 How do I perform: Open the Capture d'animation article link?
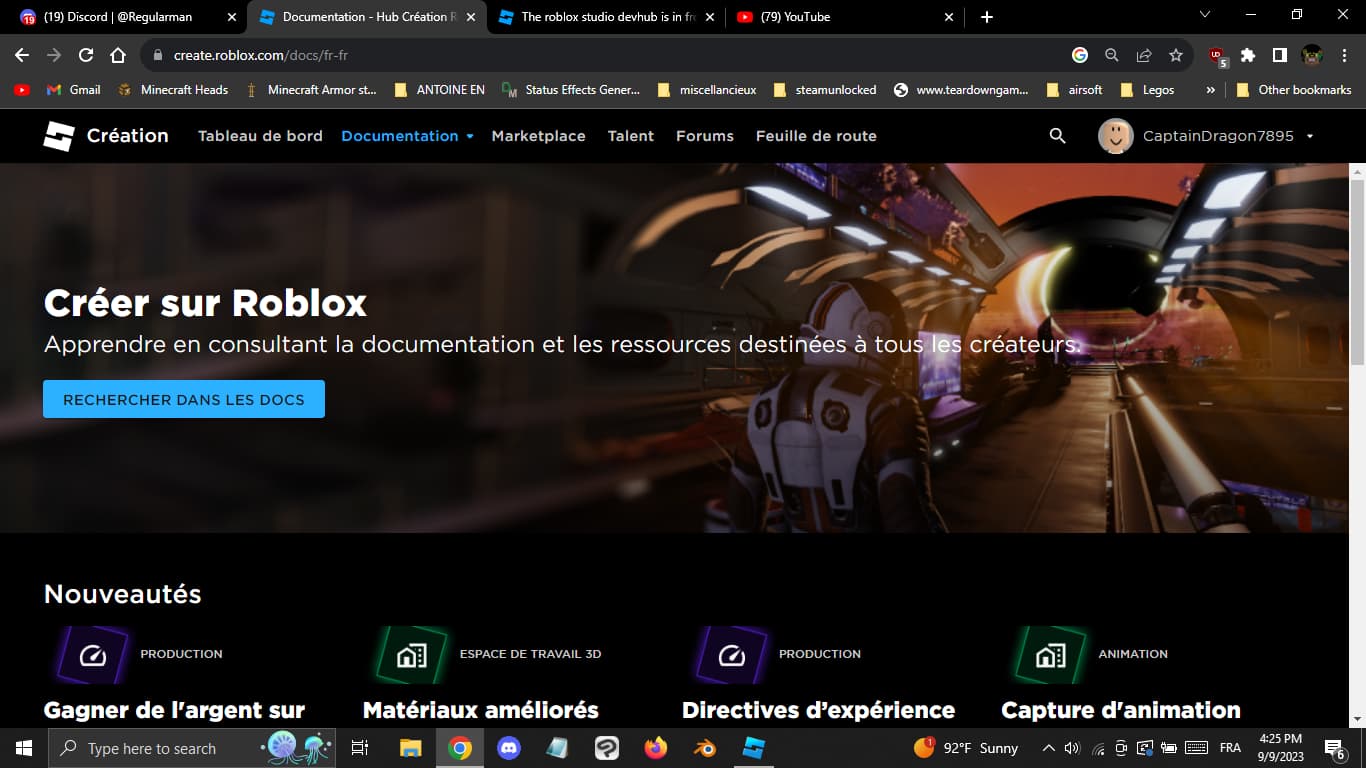pos(1119,710)
